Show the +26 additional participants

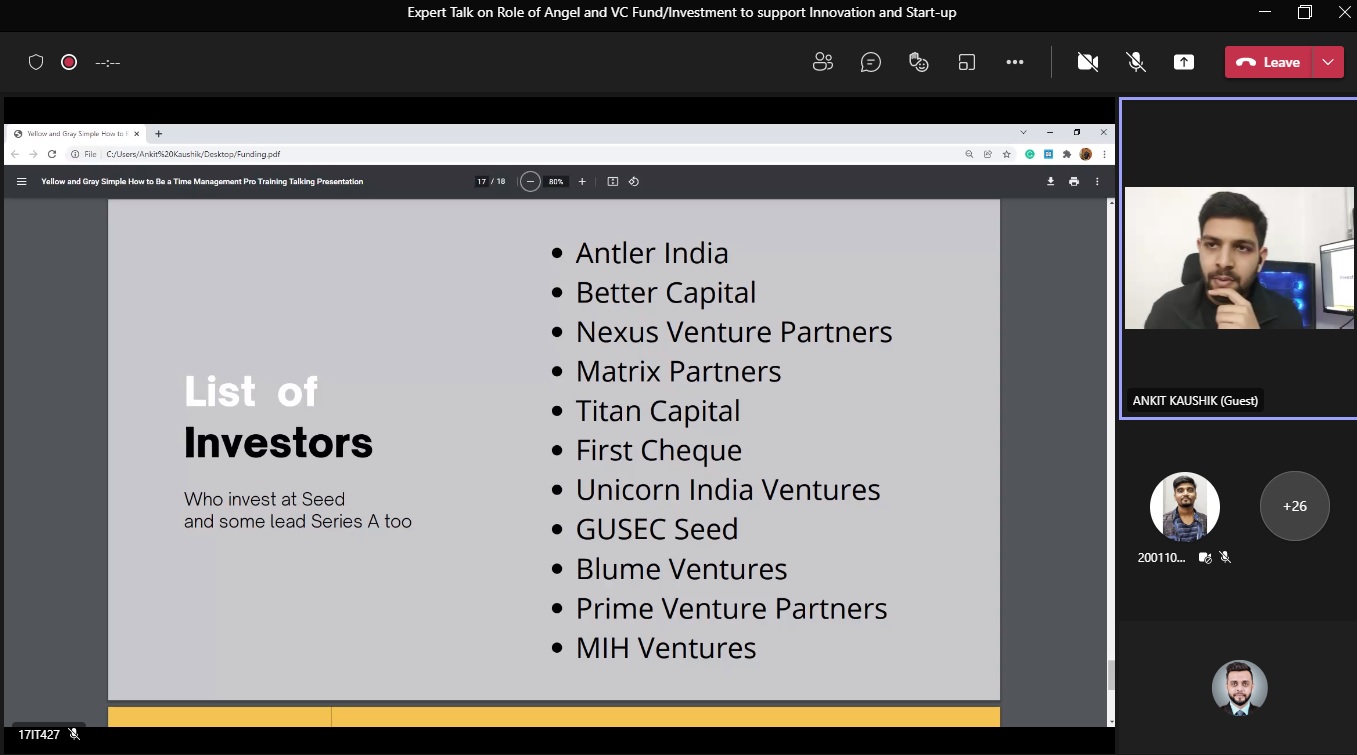1294,506
